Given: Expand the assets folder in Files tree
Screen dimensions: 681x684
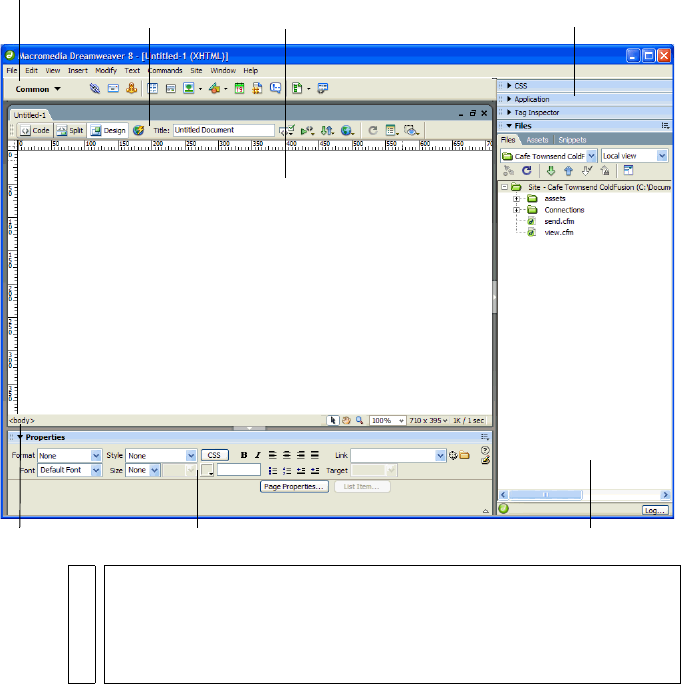Looking at the screenshot, I should [x=517, y=198].
